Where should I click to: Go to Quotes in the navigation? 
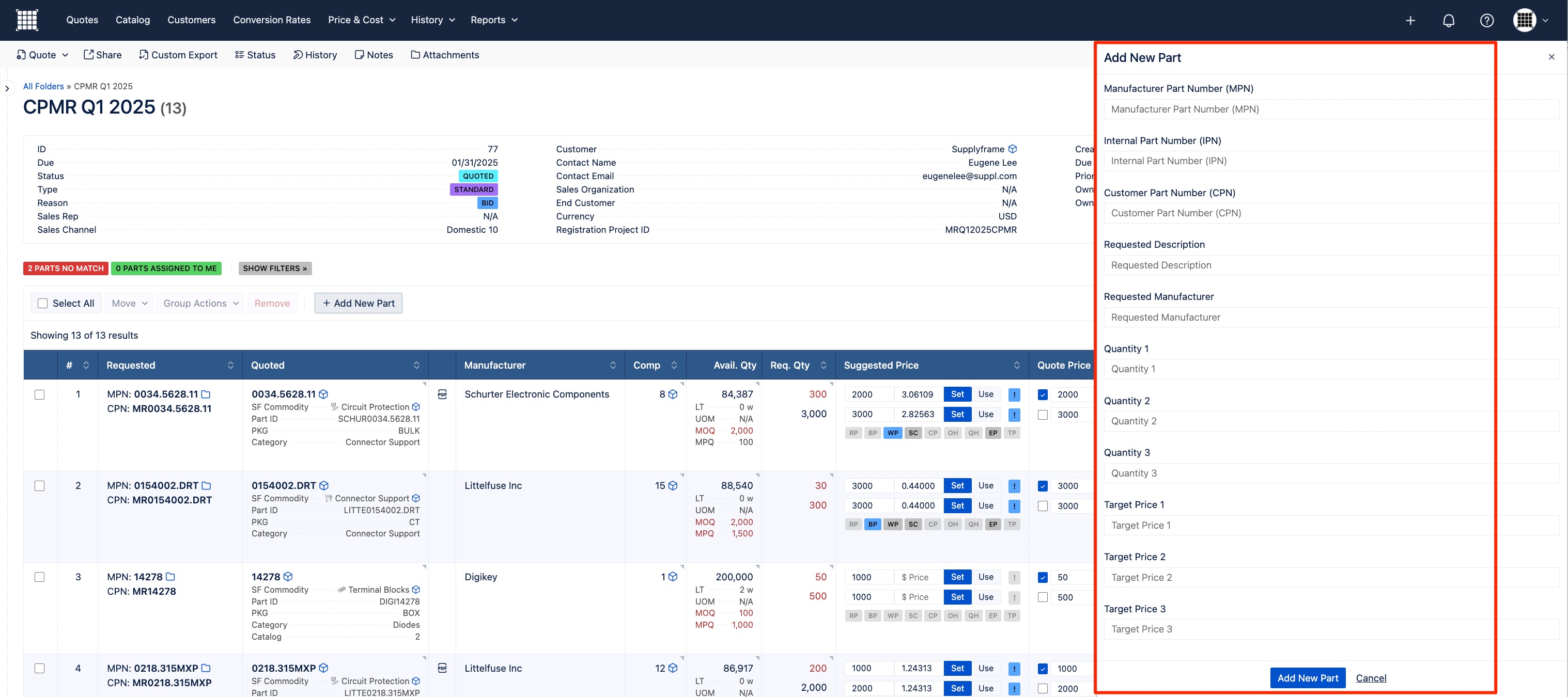pyautogui.click(x=82, y=20)
